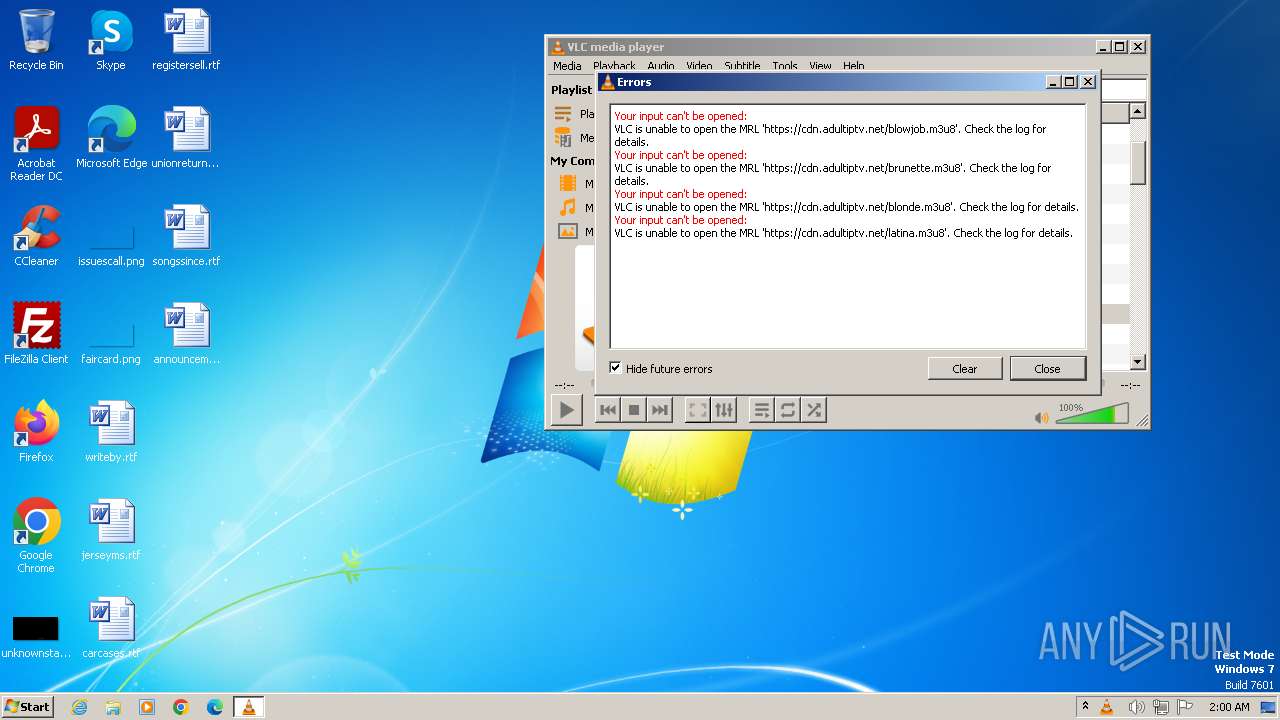Screen dimensions: 1280x720
Task: Open the Audio menu in VLC
Action: tap(661, 66)
